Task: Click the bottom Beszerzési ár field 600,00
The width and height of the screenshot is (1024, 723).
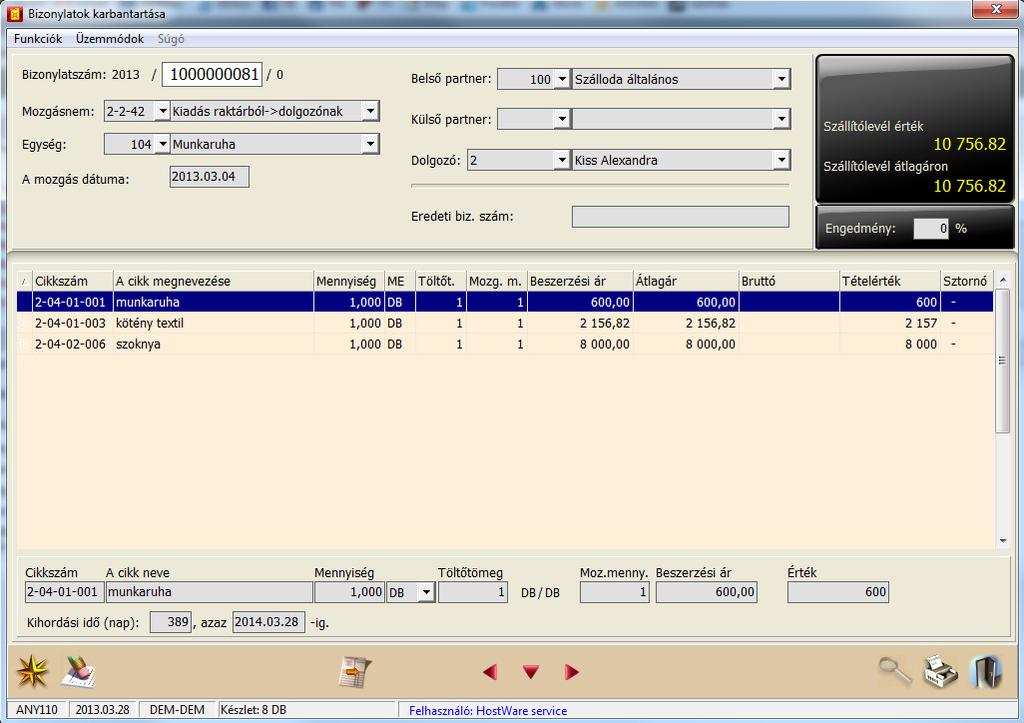Action: (707, 592)
